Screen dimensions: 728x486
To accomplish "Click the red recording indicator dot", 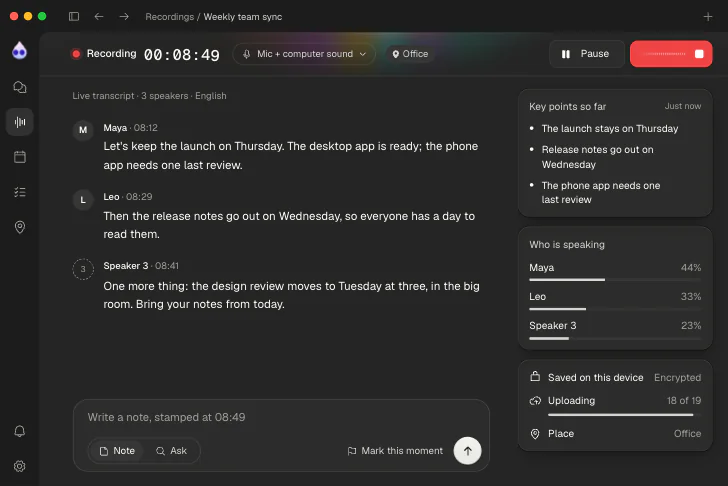I will click(76, 54).
